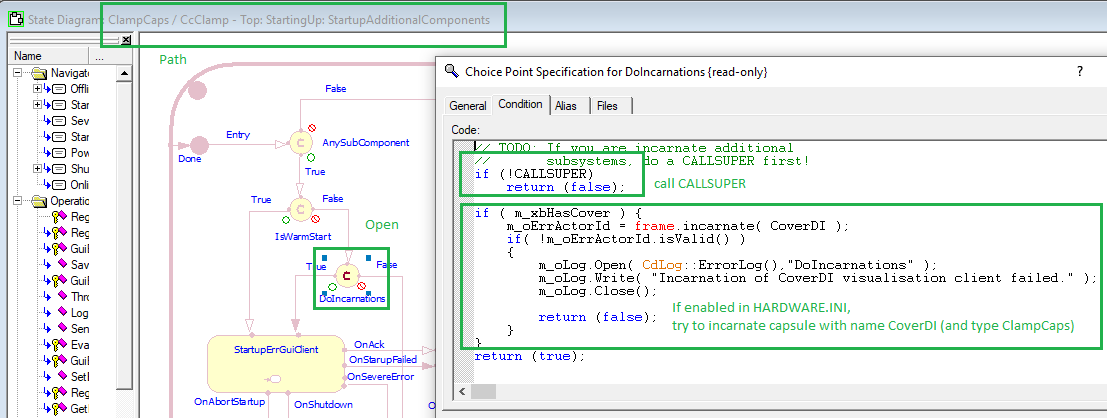This screenshot has width=1107, height=418.
Task: Click the OnAbortStartup transition label
Action: 229,402
